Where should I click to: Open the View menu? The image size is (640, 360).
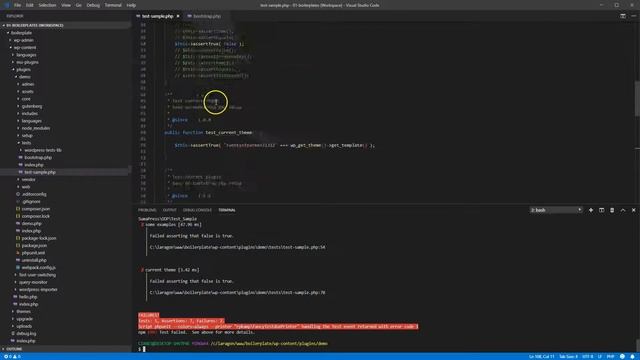point(66,5)
